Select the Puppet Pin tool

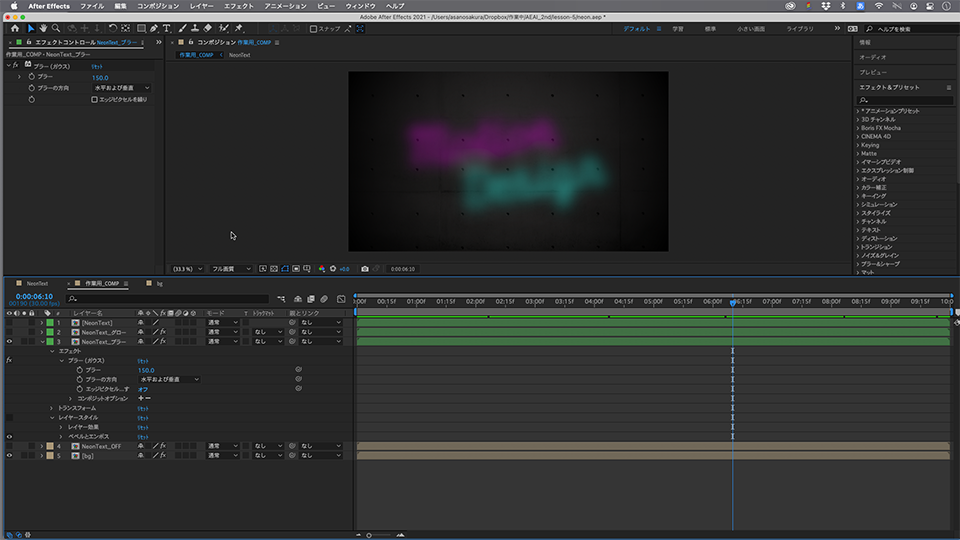(239, 28)
